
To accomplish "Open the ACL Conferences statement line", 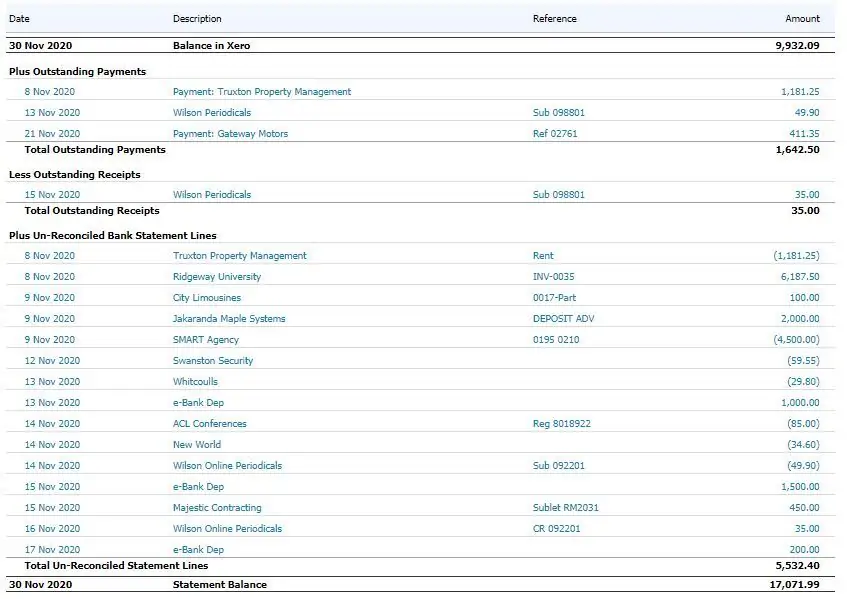I will [x=210, y=425].
